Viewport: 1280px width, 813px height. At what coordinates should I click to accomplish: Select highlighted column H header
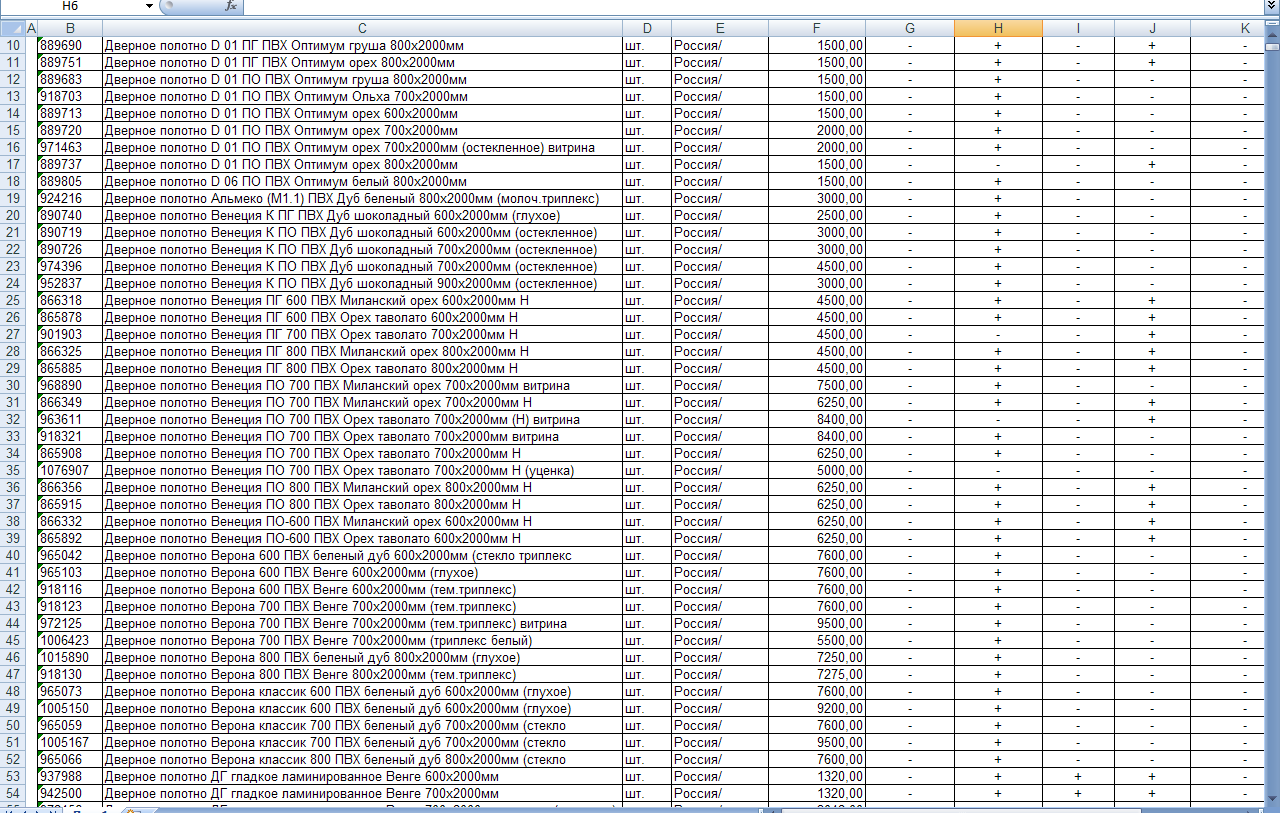click(998, 28)
